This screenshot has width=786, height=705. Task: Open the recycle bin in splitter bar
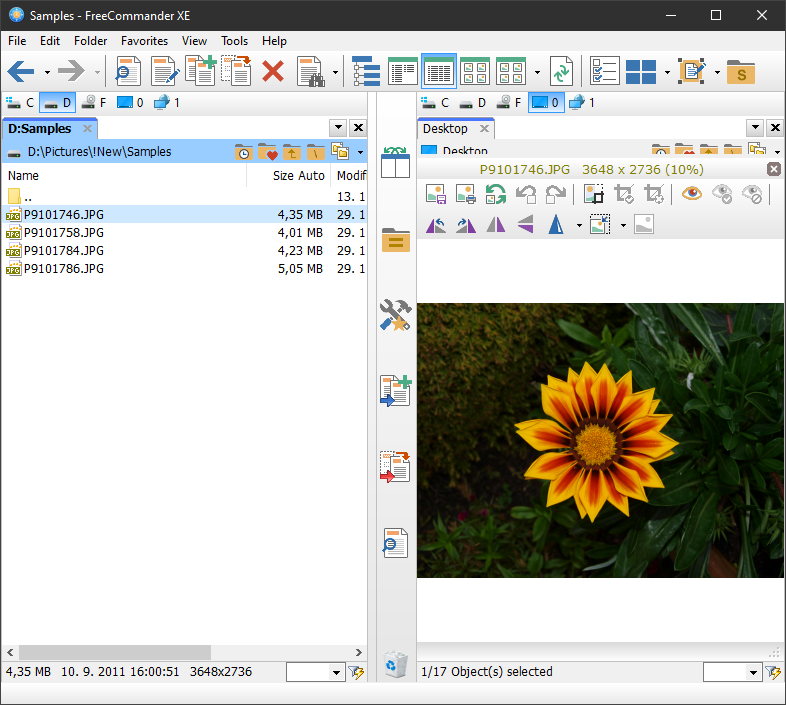pos(395,663)
